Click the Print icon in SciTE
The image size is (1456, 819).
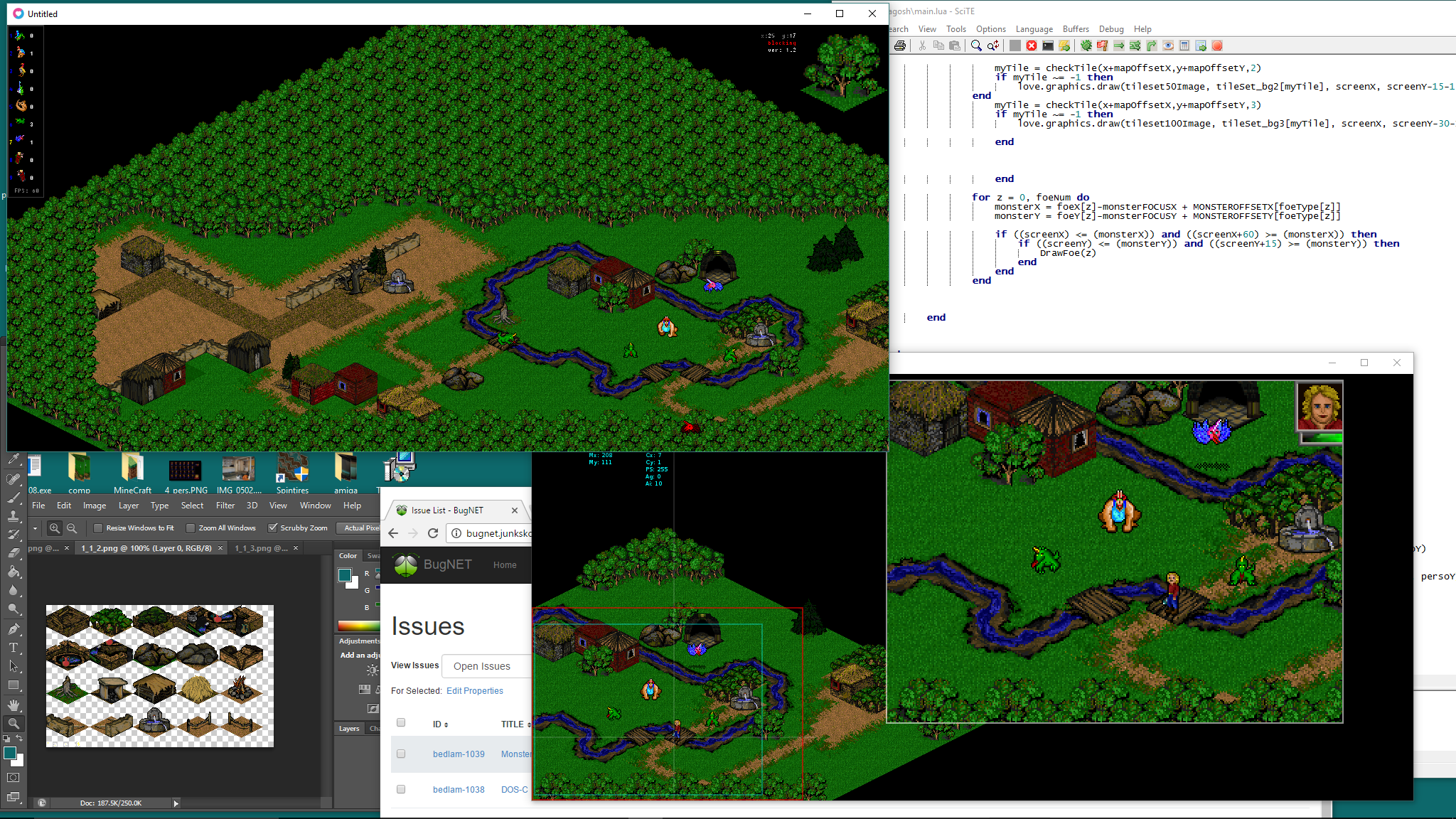coord(900,45)
